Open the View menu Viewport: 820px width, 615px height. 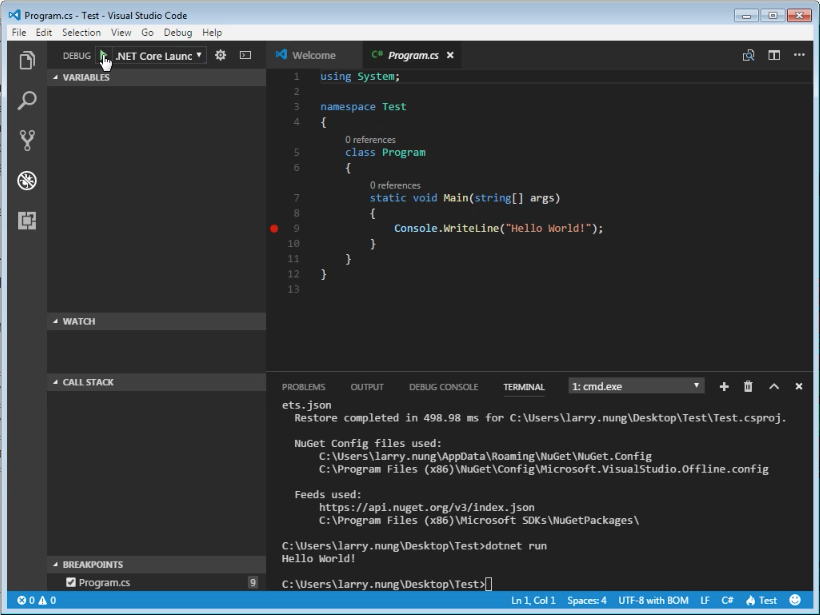(x=121, y=32)
